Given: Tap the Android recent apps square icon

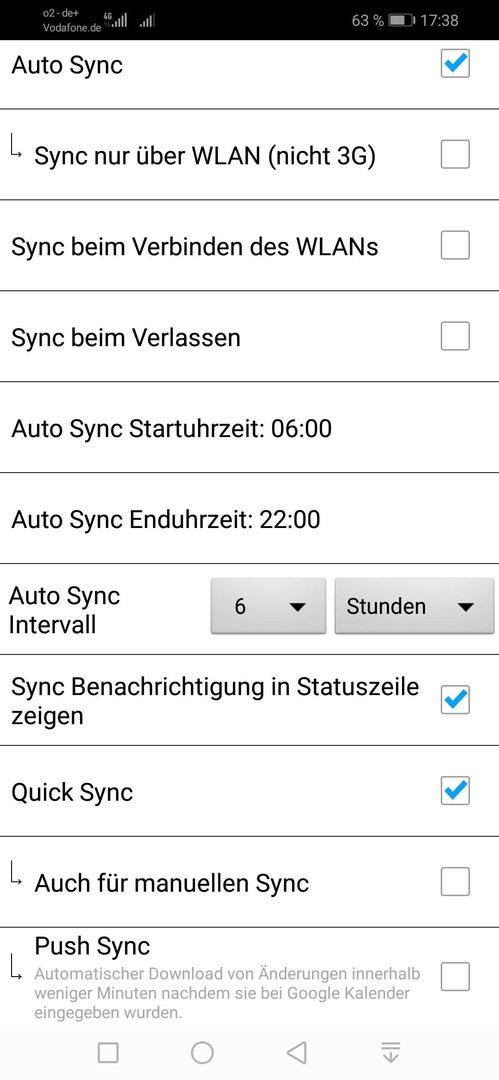Looking at the screenshot, I should tap(108, 1052).
